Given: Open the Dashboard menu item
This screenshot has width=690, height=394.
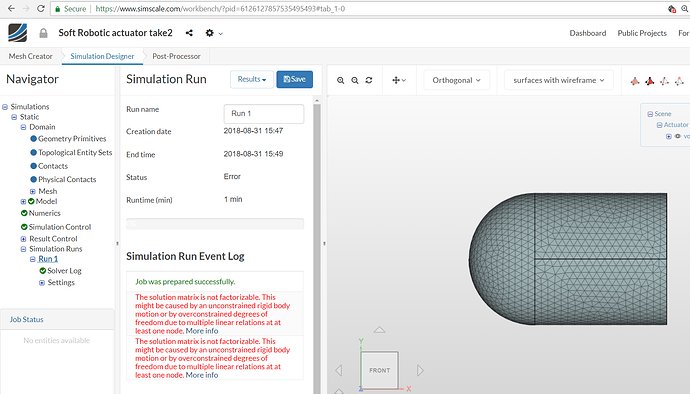Looking at the screenshot, I should click(587, 33).
